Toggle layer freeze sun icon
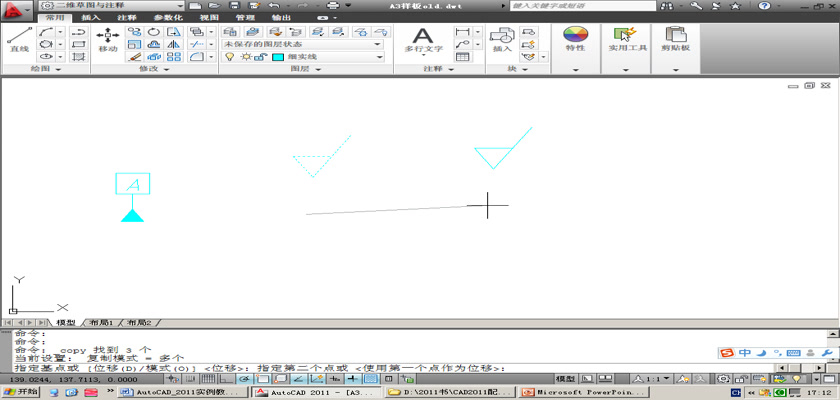 pyautogui.click(x=246, y=57)
